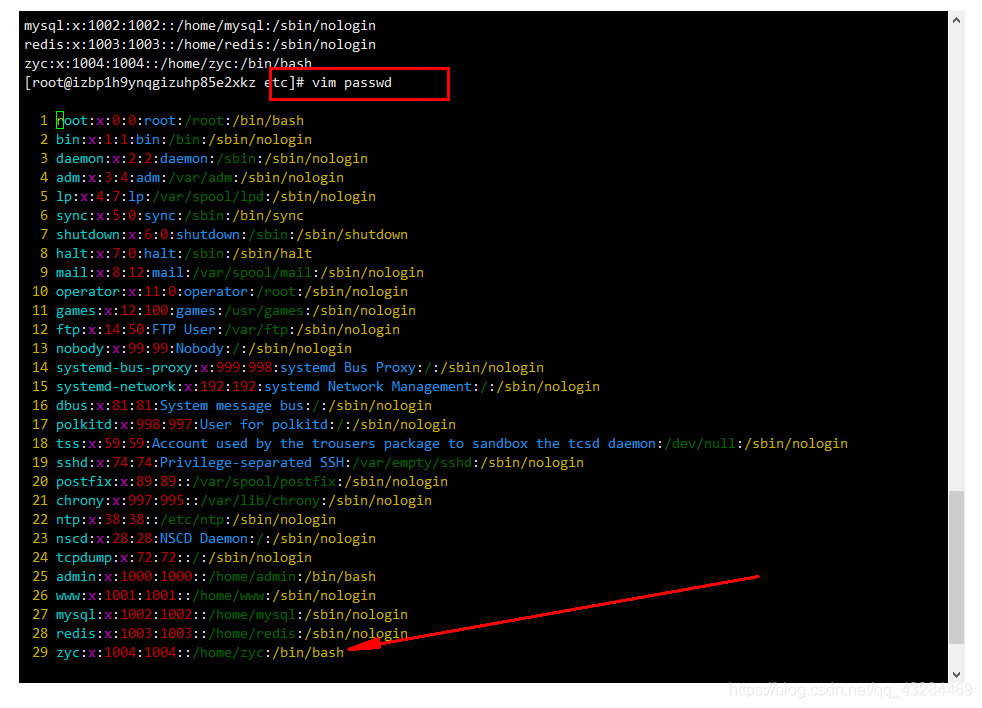Screen dimensions: 982x708
Task: Click the operator:x:11:0 entry
Action: [232, 291]
